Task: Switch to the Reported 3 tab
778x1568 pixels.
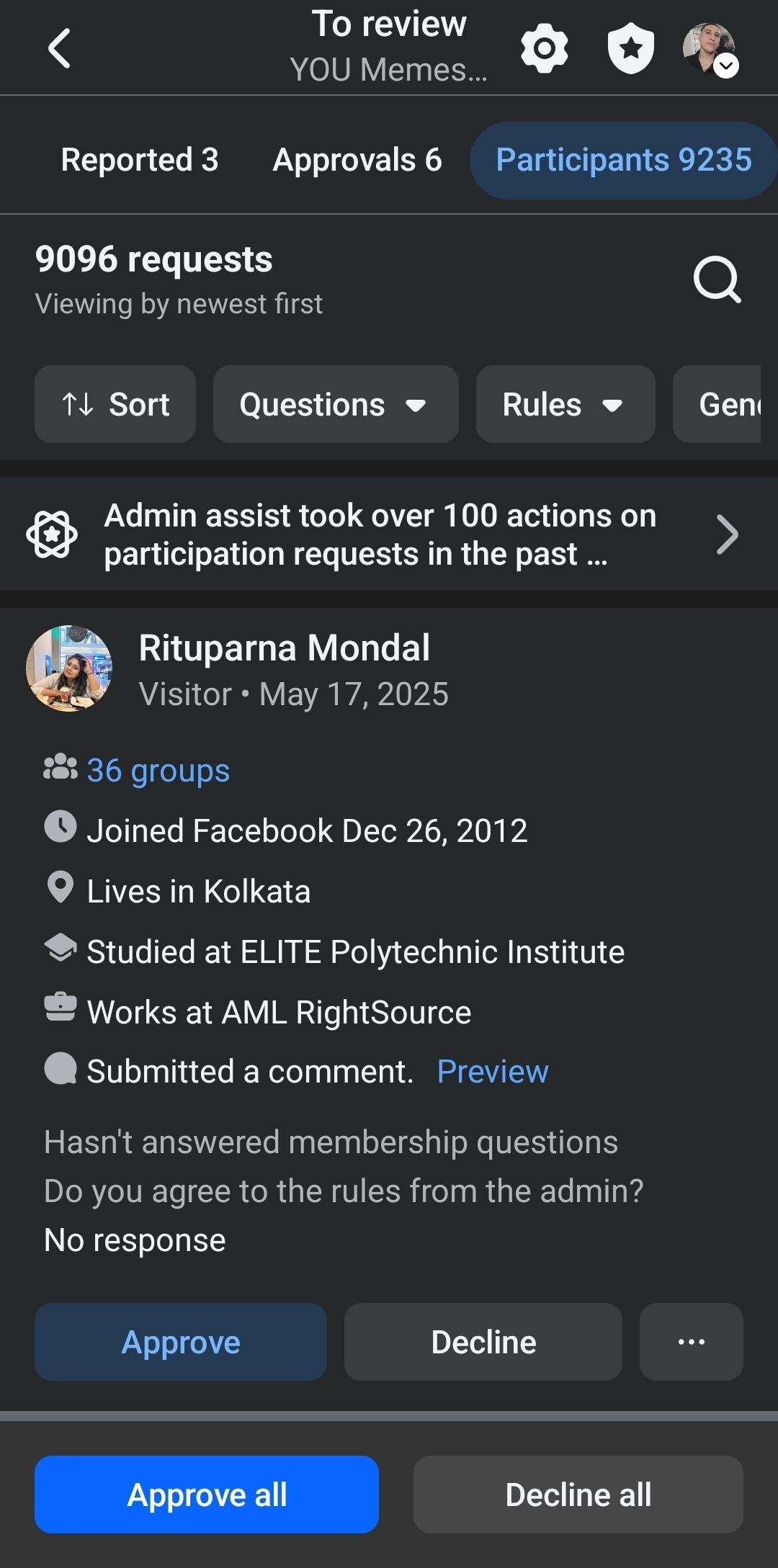Action: point(140,160)
